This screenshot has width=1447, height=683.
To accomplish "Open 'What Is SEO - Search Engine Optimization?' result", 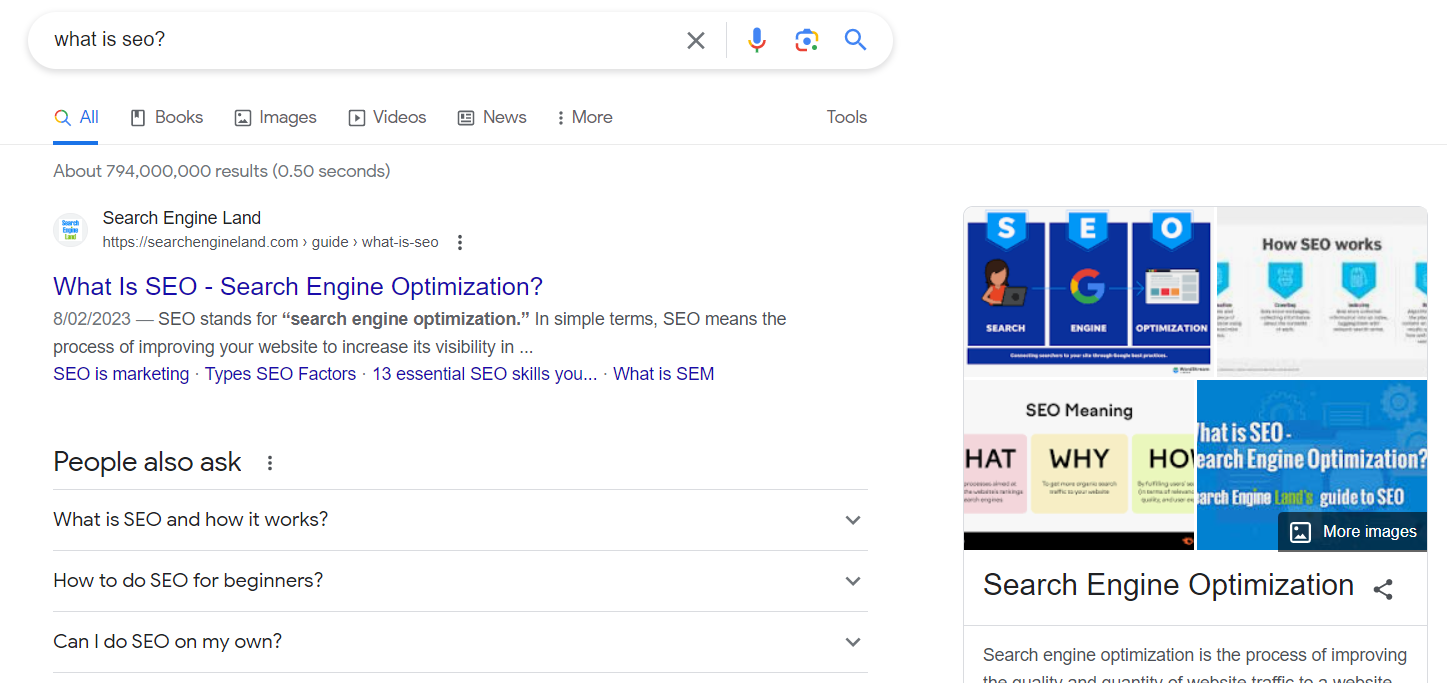I will click(x=298, y=287).
